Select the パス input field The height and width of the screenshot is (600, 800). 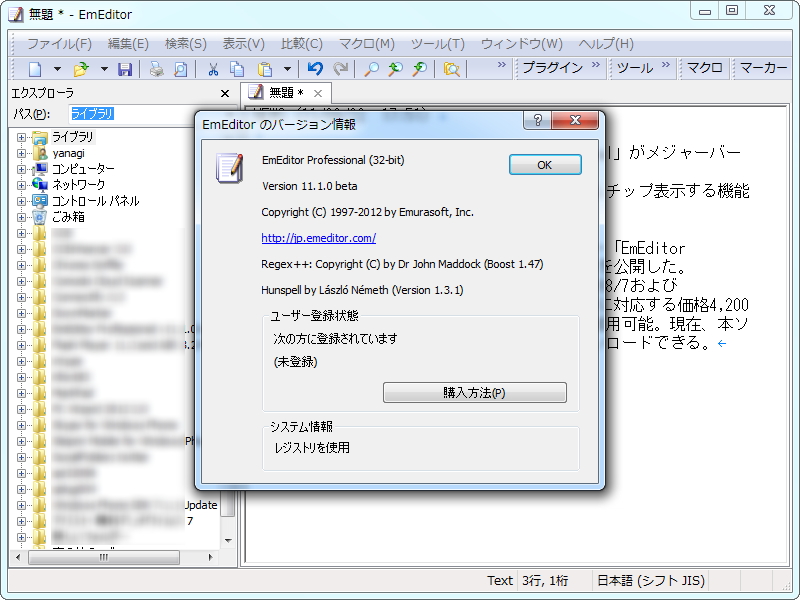click(120, 113)
